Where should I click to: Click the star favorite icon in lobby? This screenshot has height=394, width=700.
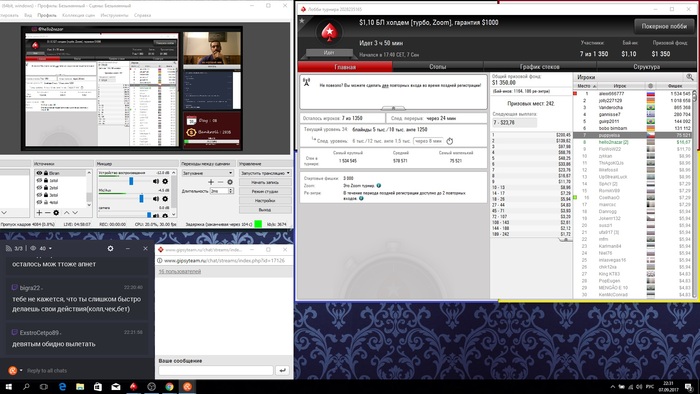coord(302,21)
